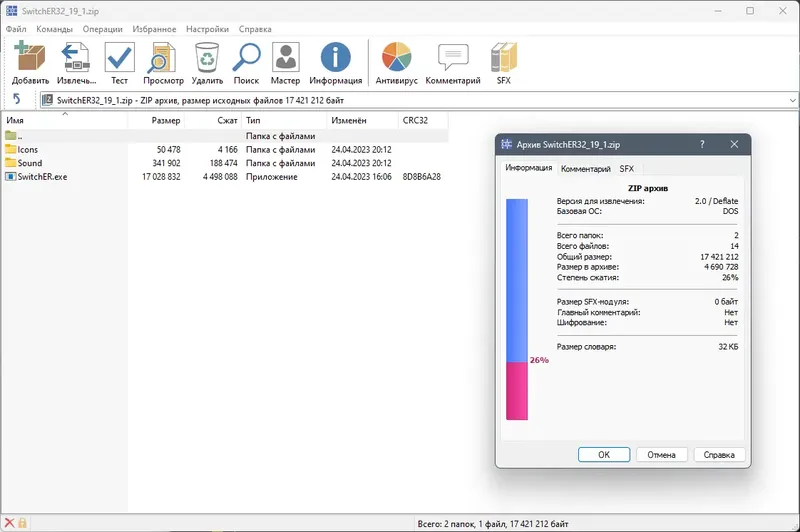
Task: Go up one level with the arrow icon
Action: point(16,98)
